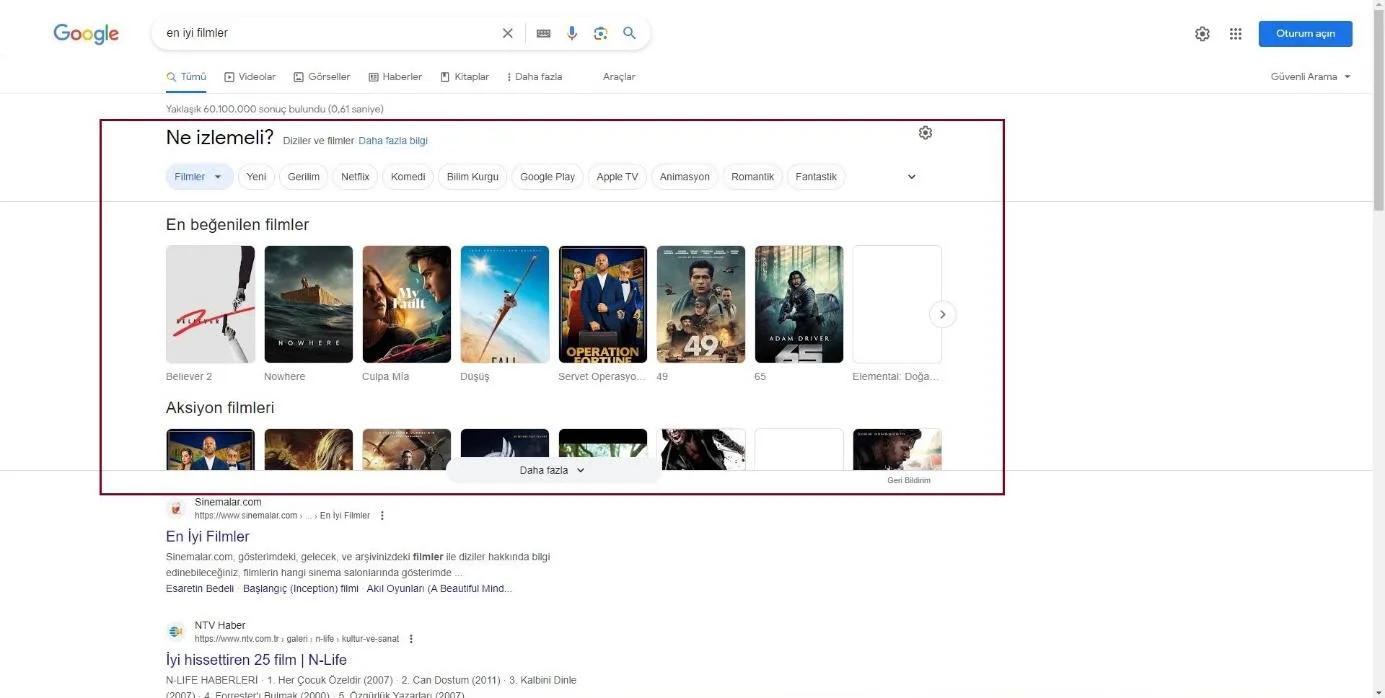Image resolution: width=1385 pixels, height=698 pixels.
Task: Open Başlangıç (Inception) filmi sitelink
Action: point(300,589)
